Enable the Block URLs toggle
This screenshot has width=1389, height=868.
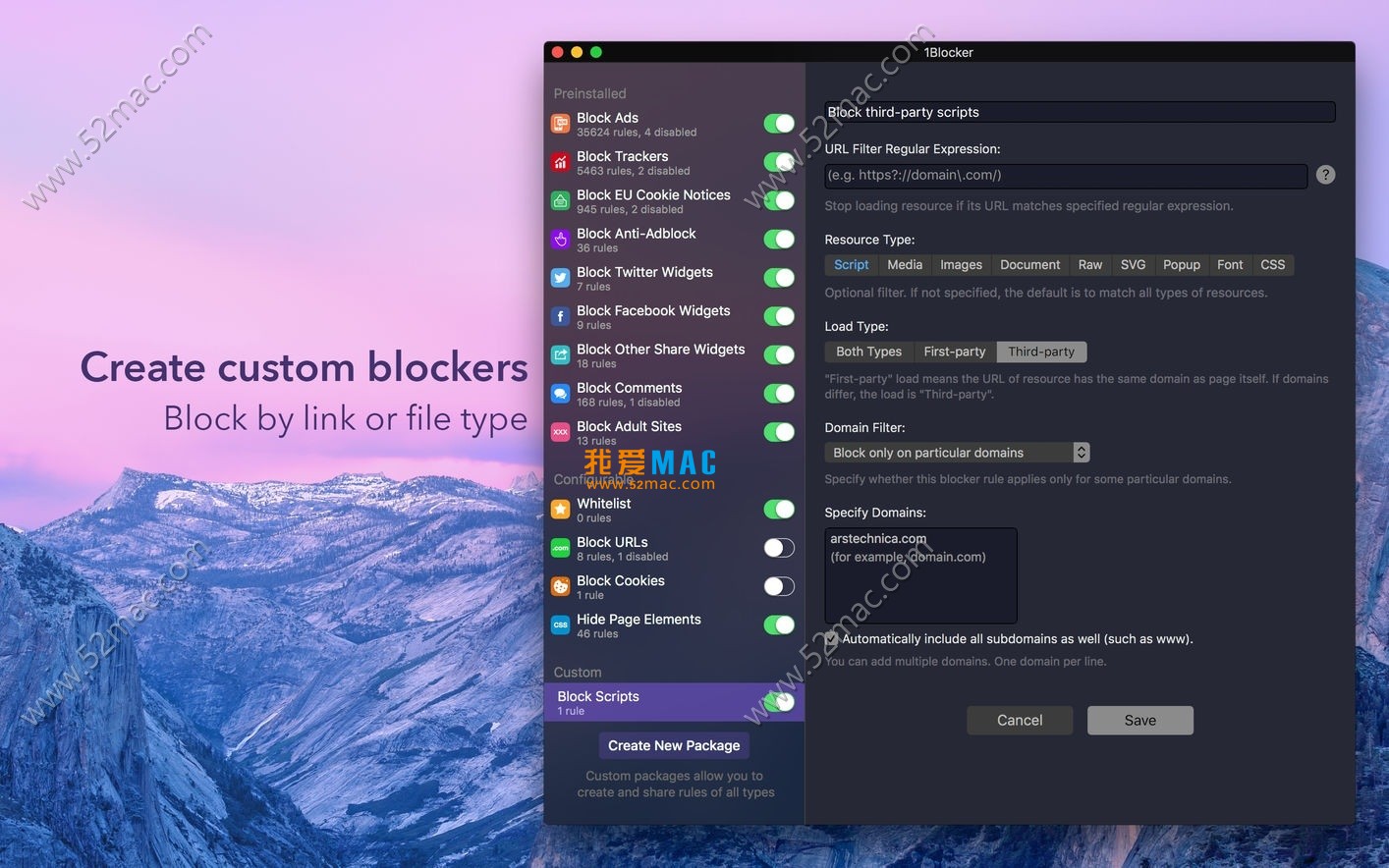click(778, 548)
